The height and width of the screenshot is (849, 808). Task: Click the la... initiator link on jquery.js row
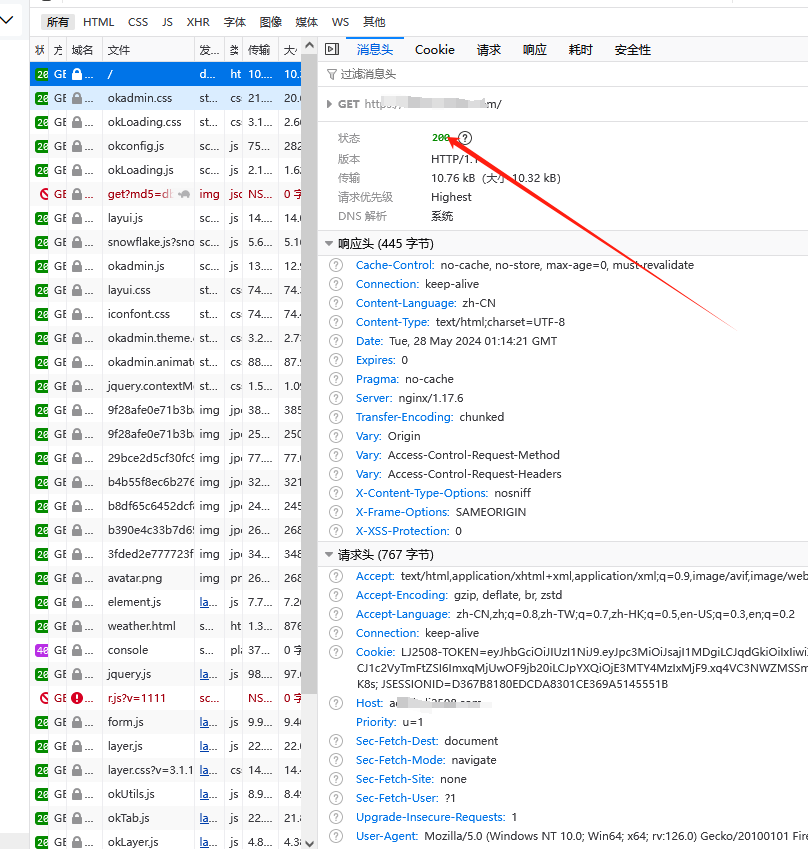[208, 674]
